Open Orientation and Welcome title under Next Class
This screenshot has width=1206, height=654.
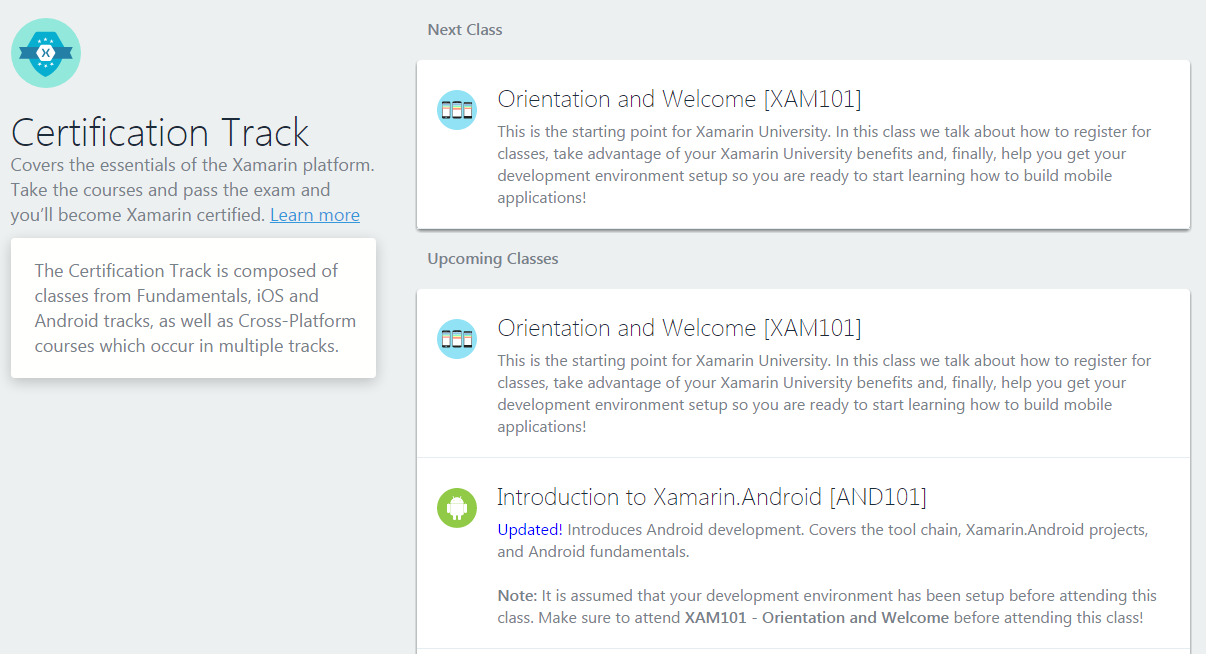tap(679, 99)
